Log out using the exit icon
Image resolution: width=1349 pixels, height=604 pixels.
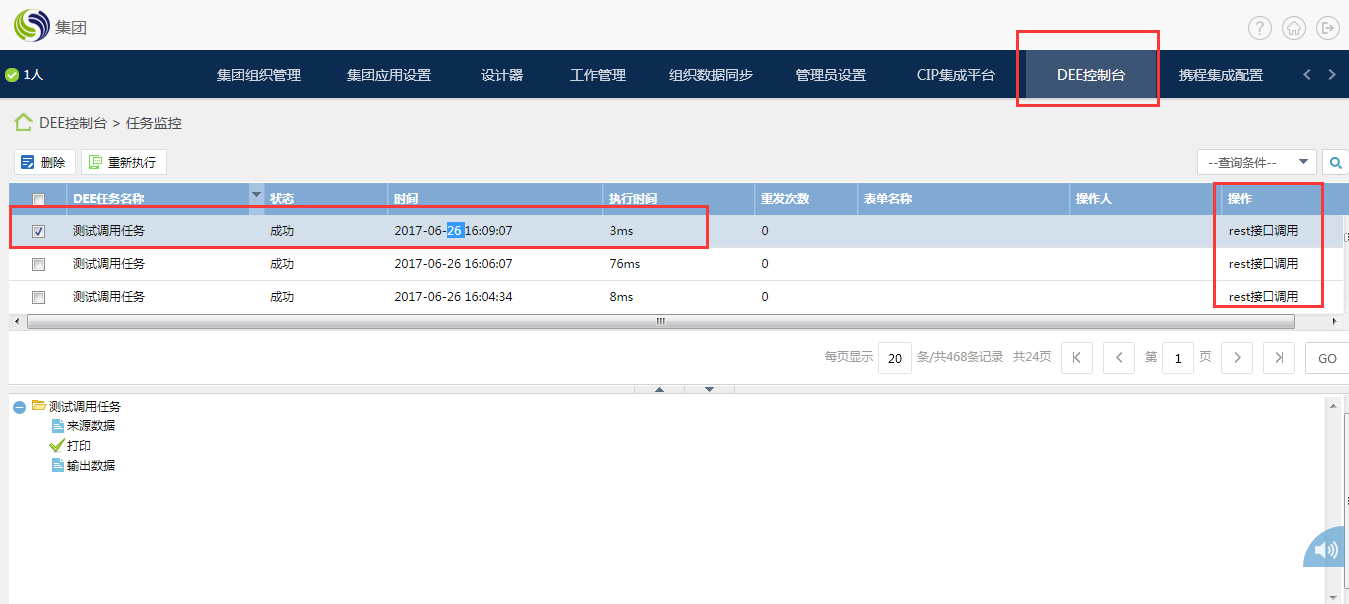tap(1328, 28)
